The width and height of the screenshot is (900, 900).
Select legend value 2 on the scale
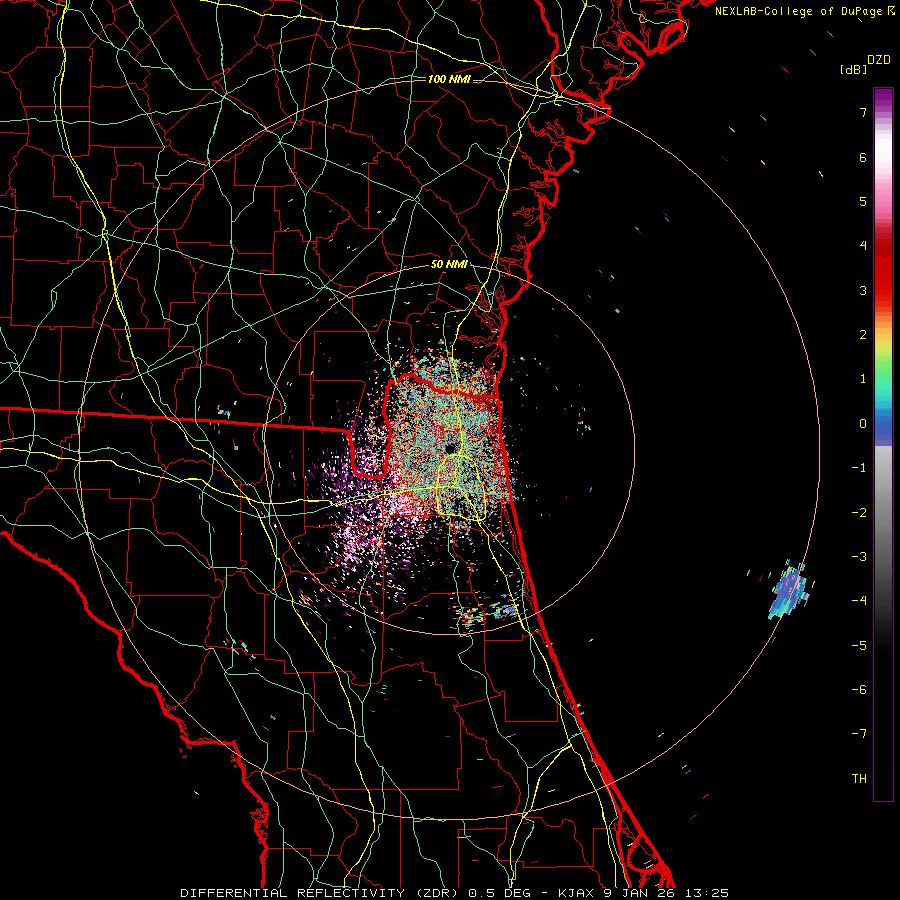(863, 335)
